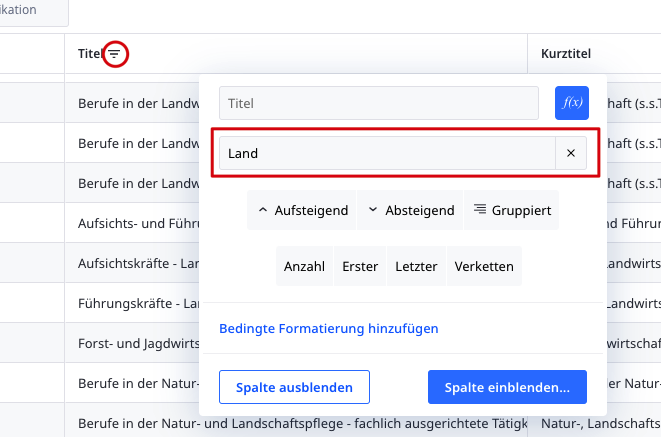The height and width of the screenshot is (437, 661).
Task: Open the f(x) formula editor
Action: tap(571, 102)
